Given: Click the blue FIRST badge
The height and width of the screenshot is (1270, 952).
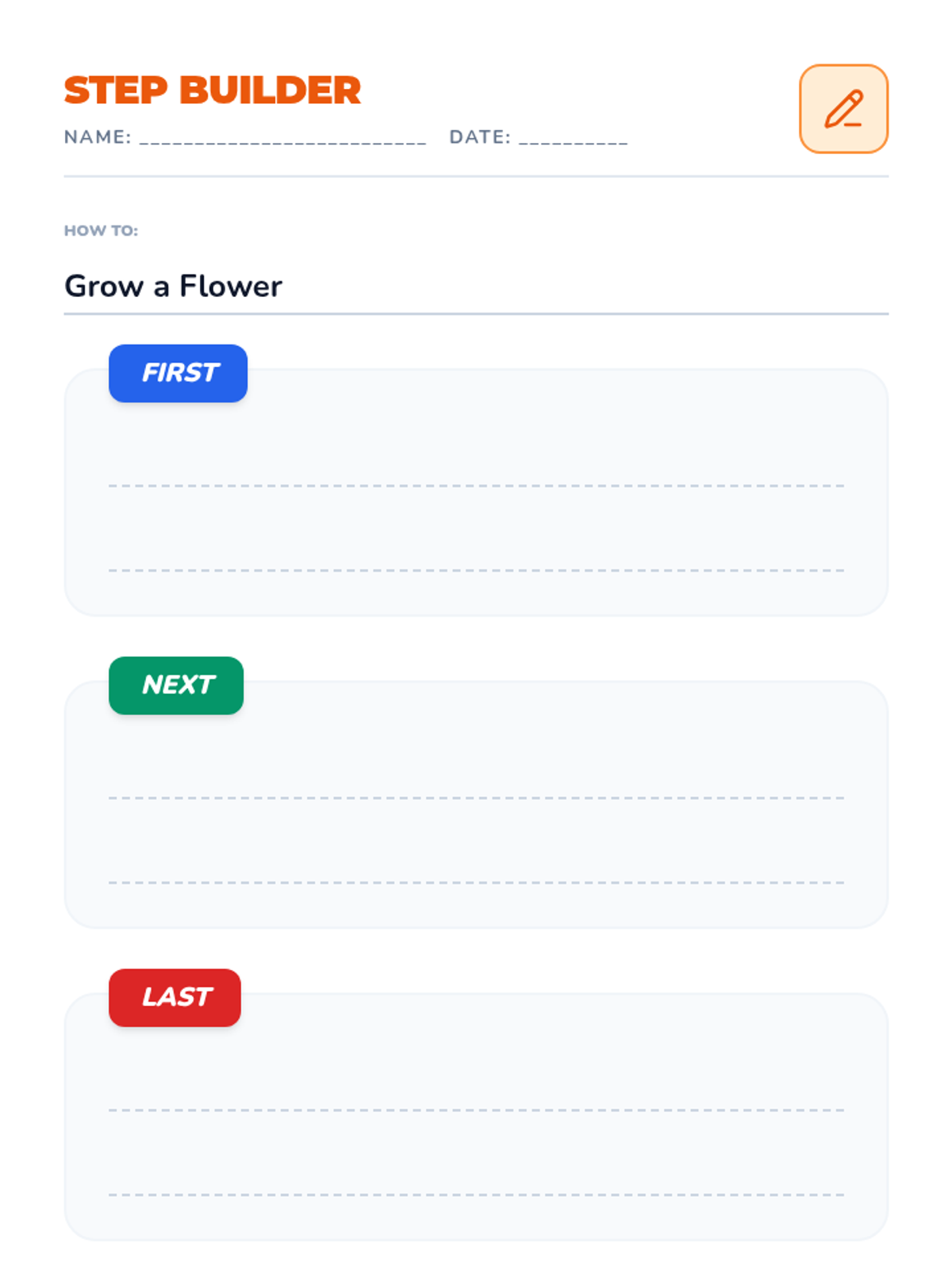Looking at the screenshot, I should coord(178,373).
